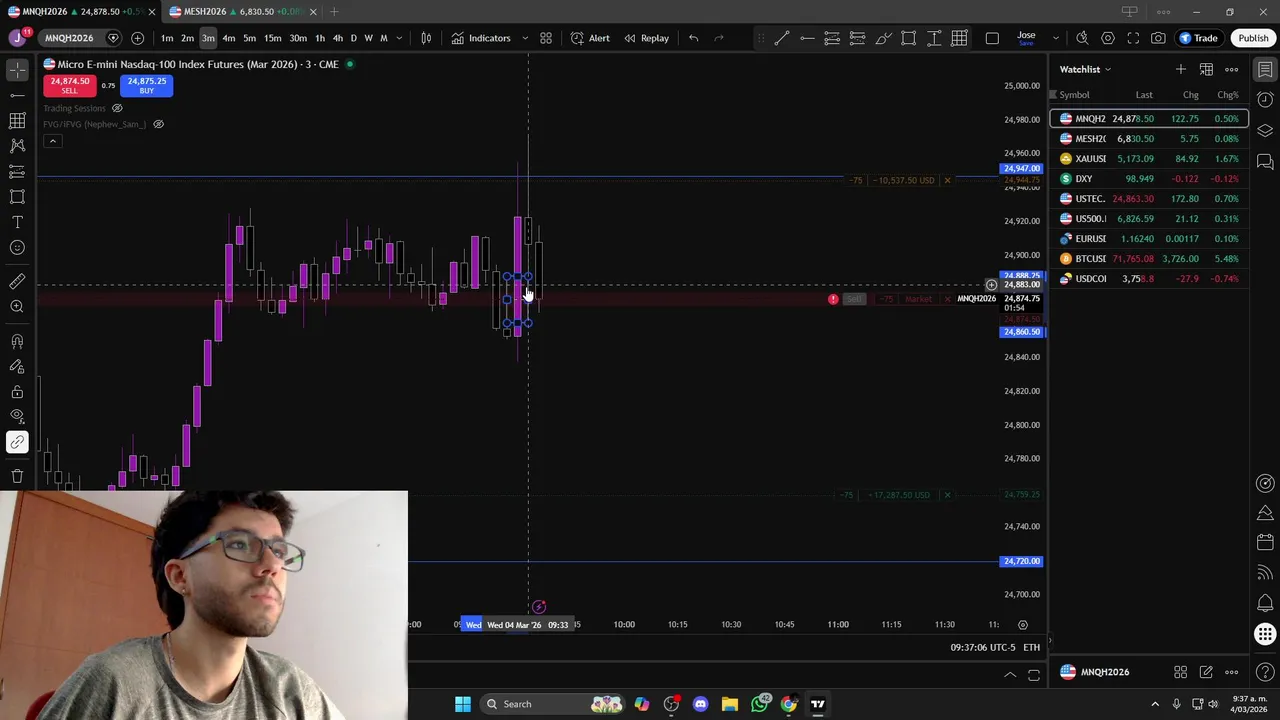Enter fullscreen mode
This screenshot has width=1280, height=720.
click(x=1133, y=38)
